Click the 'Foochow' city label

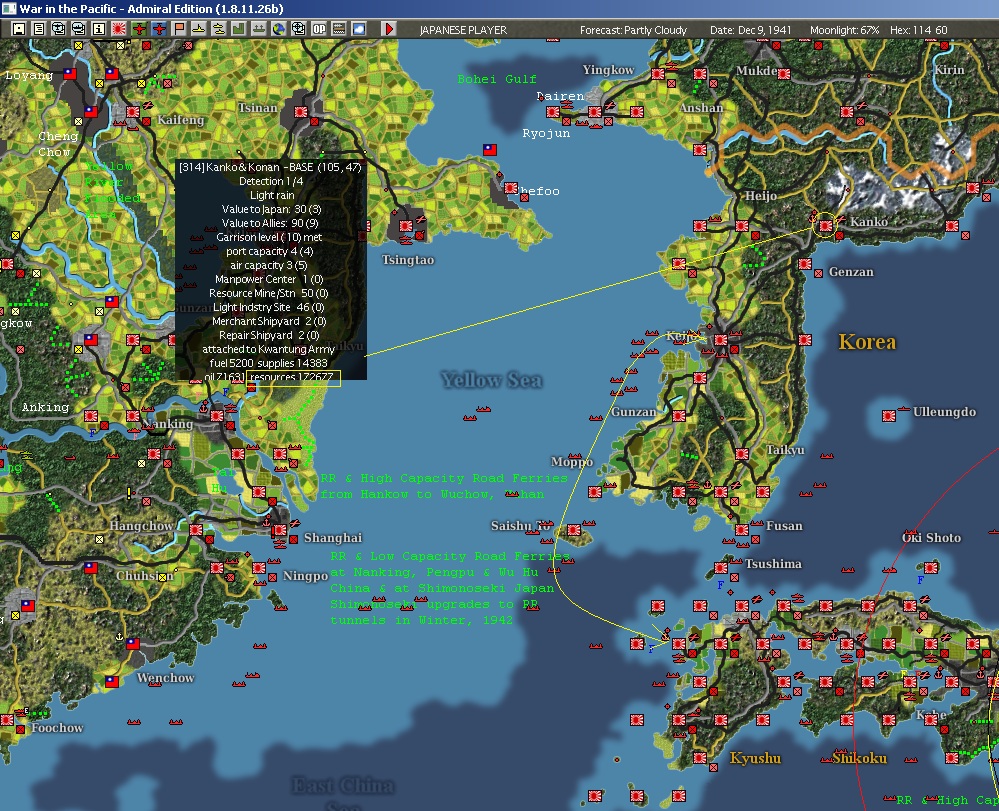pyautogui.click(x=57, y=728)
